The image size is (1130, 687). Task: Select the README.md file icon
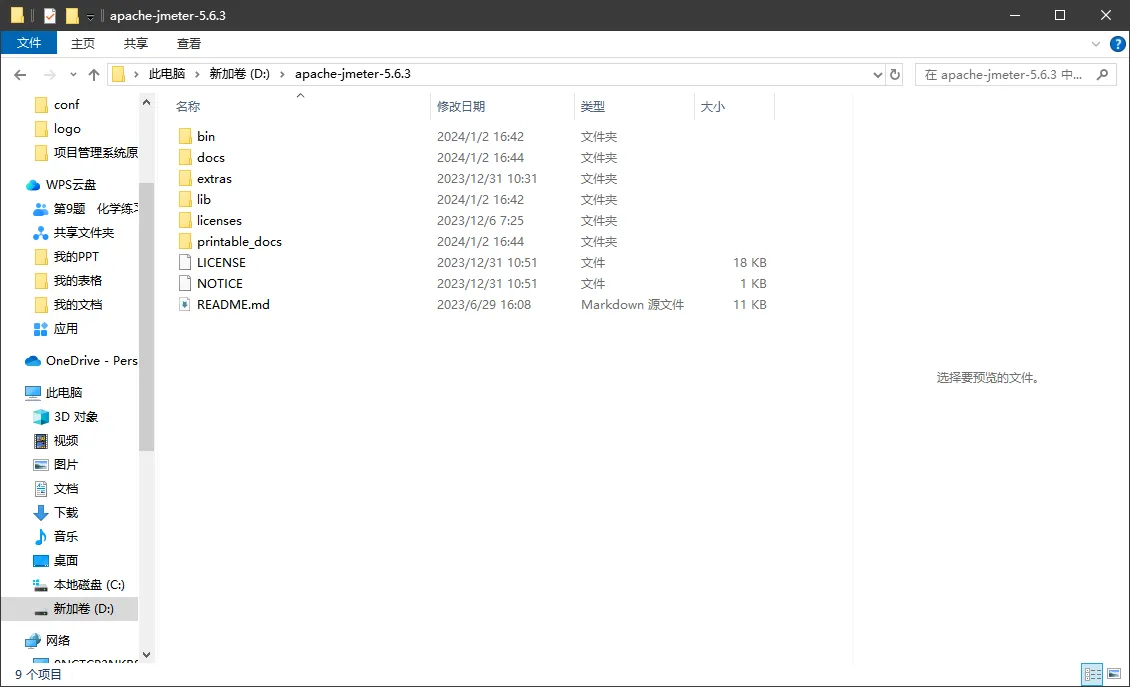tap(185, 304)
